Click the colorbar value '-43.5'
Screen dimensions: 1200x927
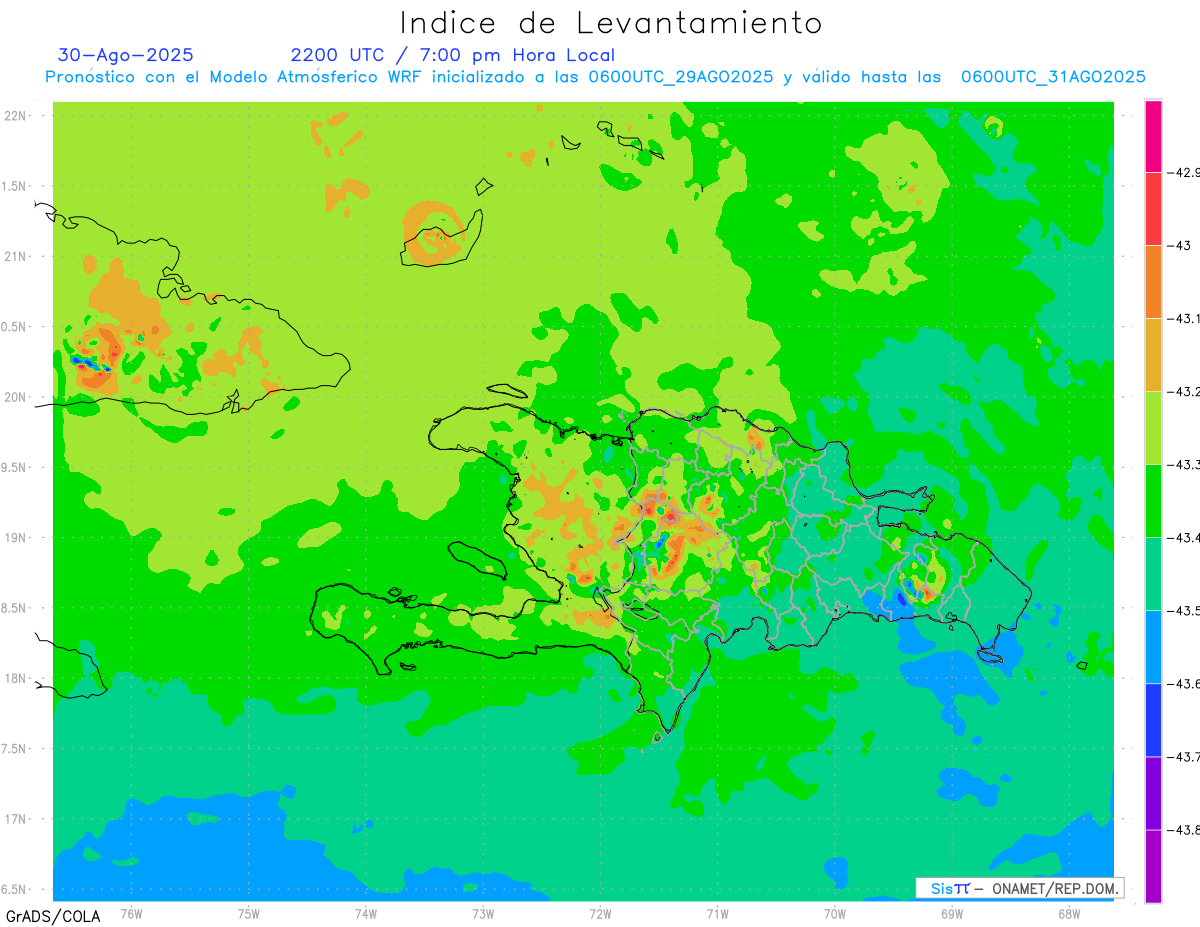tap(1185, 611)
